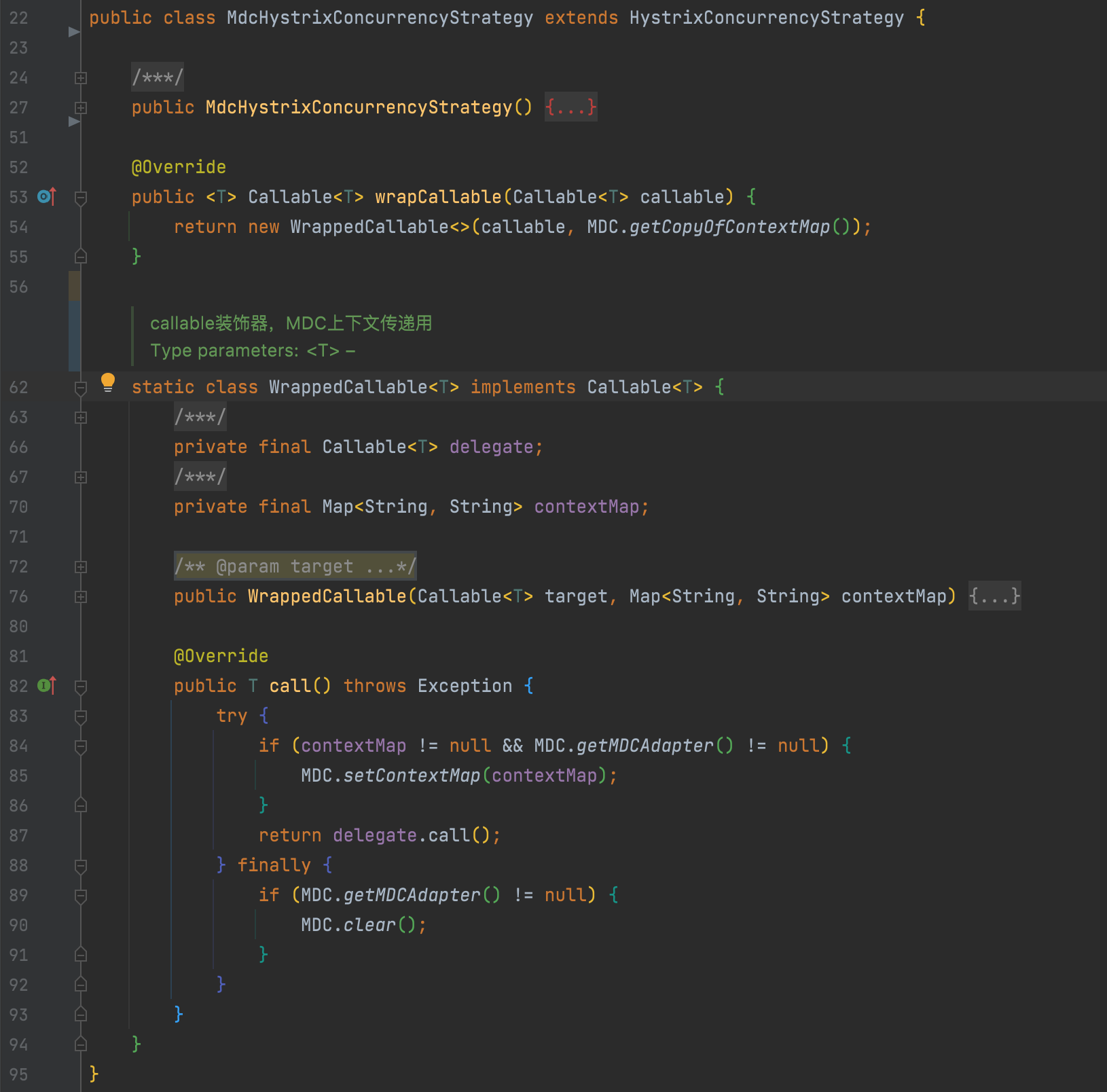Expand folded comment on line 67
Screen dimensions: 1107x1092
[x=81, y=477]
